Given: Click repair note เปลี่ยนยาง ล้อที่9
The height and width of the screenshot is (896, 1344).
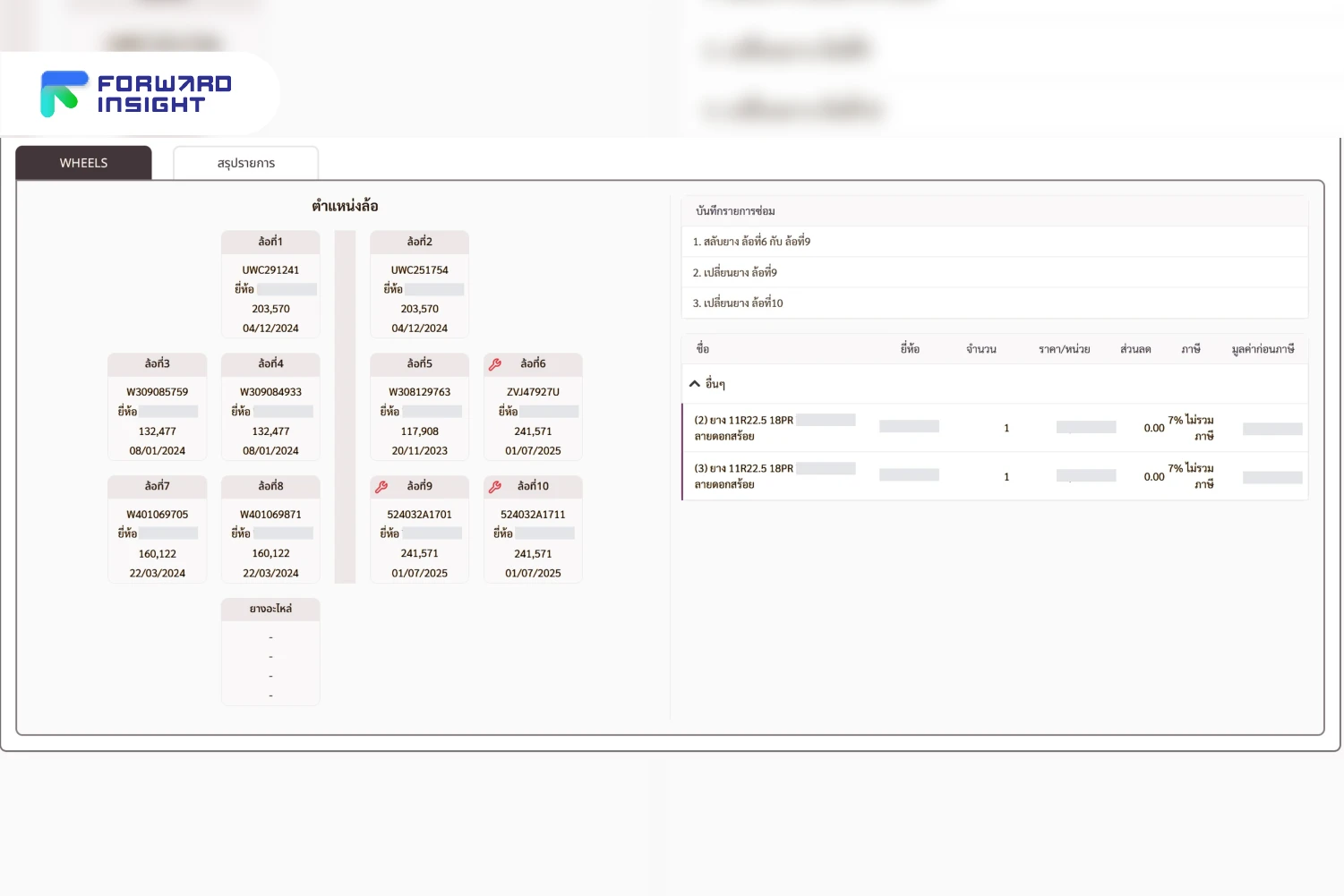Looking at the screenshot, I should 734,272.
